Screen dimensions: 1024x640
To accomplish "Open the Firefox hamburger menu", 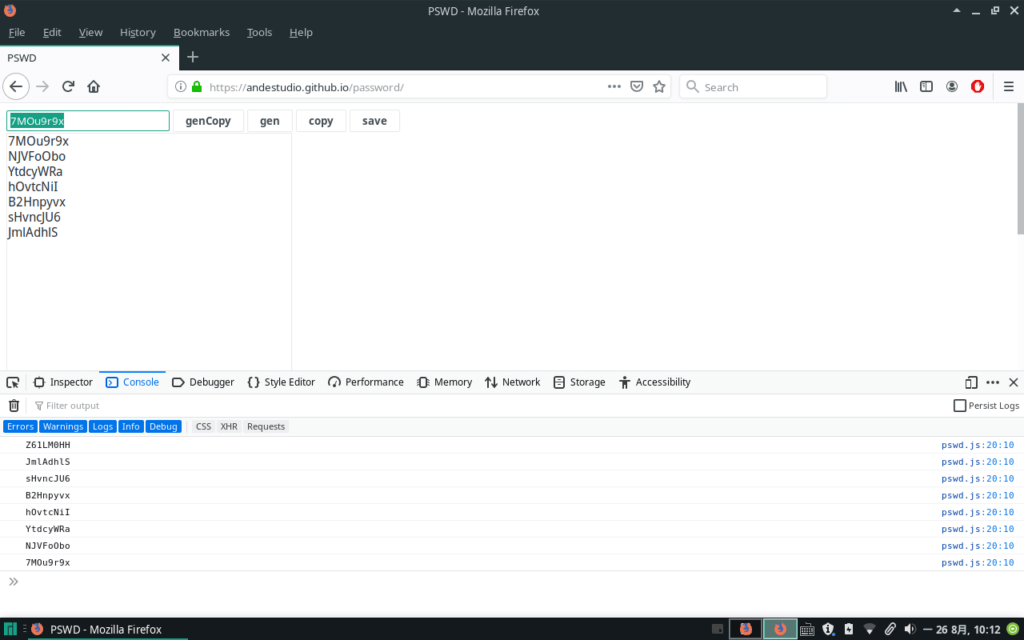I will (1008, 87).
